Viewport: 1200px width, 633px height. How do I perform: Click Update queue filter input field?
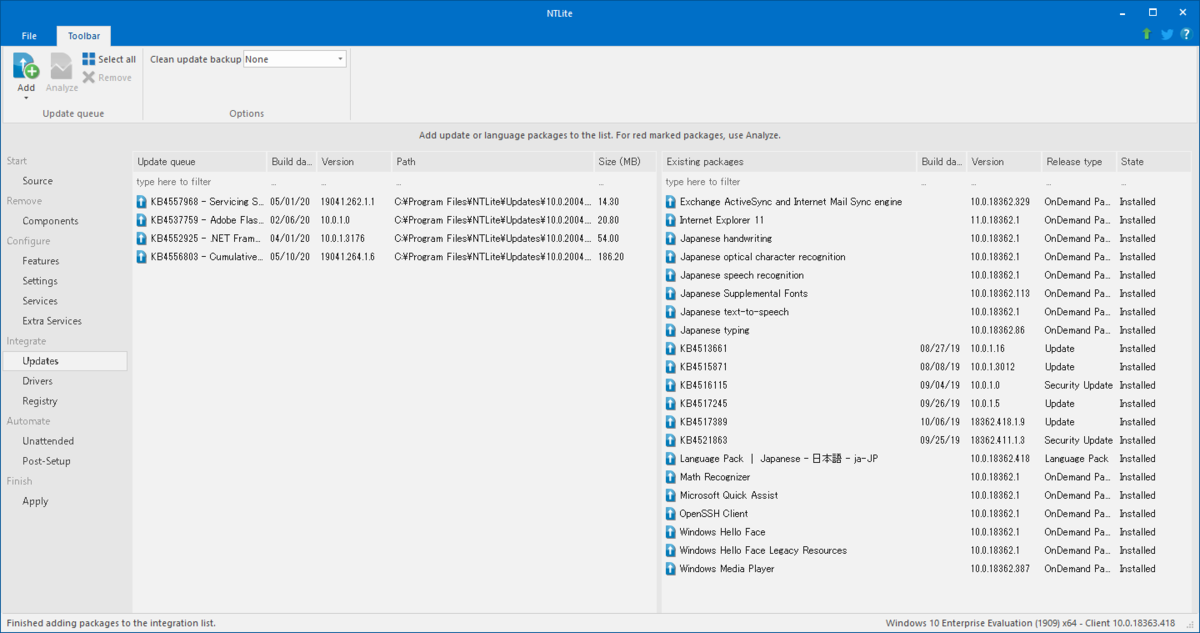[199, 182]
